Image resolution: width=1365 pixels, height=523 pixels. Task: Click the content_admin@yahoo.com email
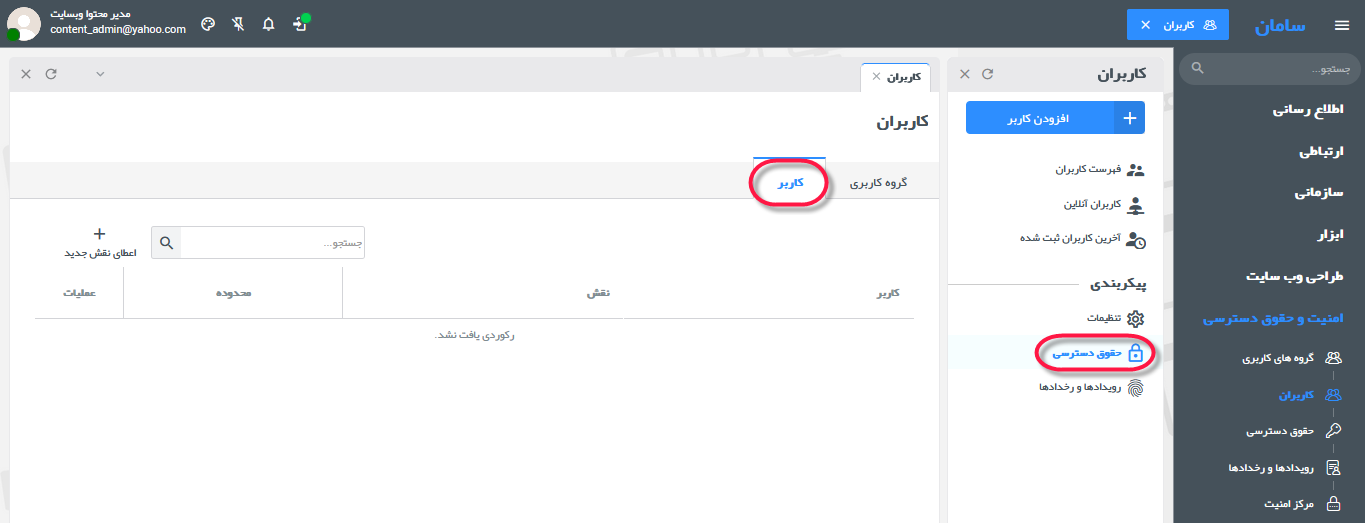coord(118,30)
